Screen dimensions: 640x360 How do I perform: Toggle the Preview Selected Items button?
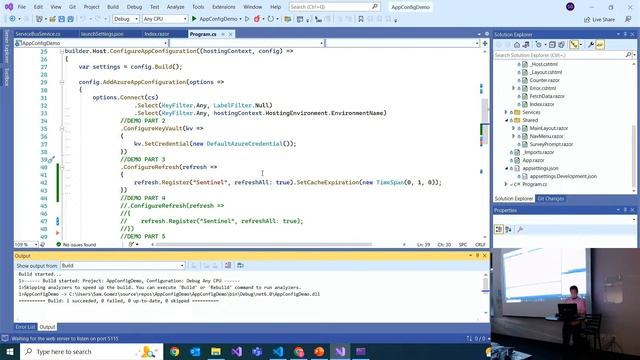click(x=600, y=45)
